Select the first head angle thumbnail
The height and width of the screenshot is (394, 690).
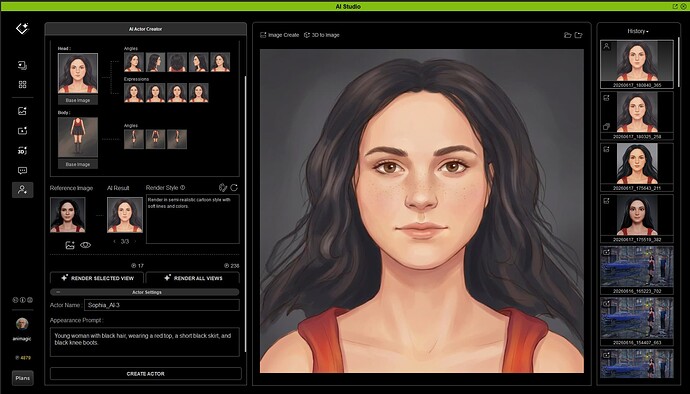pos(134,62)
